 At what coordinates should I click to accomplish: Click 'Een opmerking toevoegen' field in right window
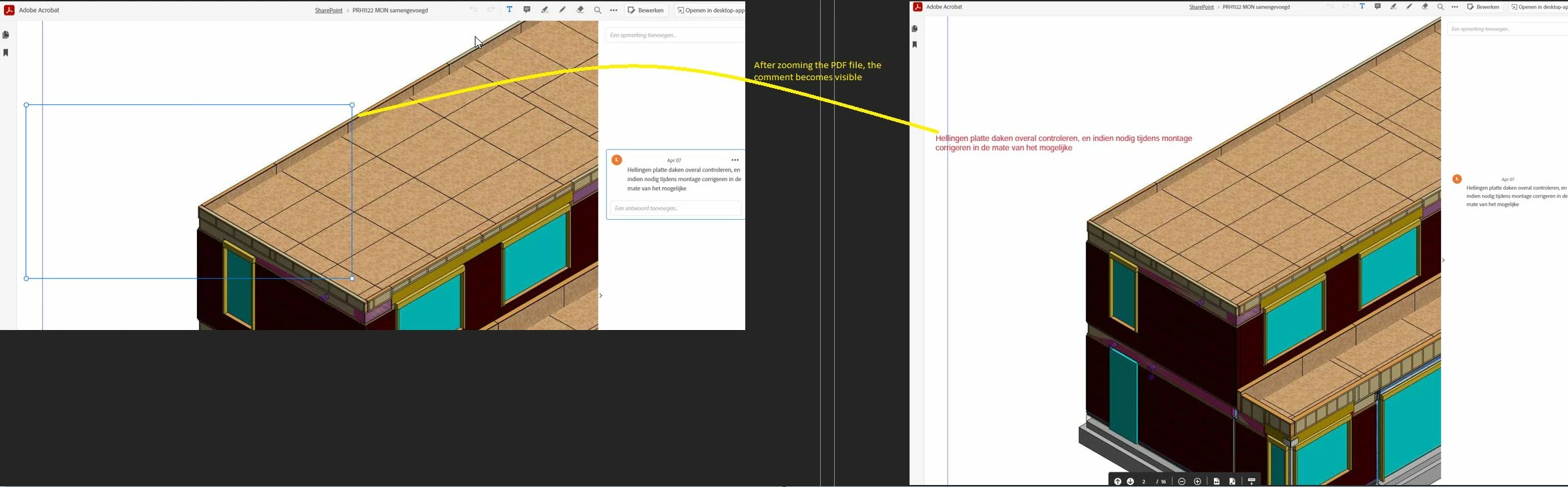pyautogui.click(x=1507, y=29)
